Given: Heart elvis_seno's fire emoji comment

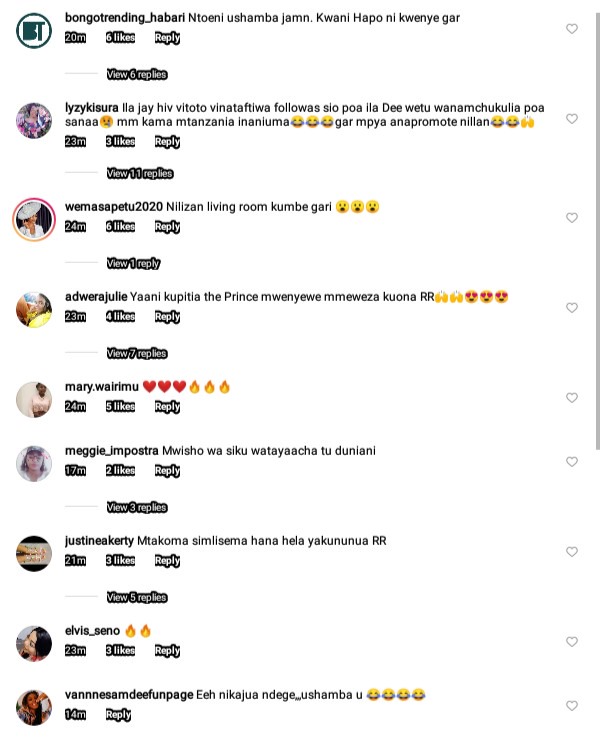Looking at the screenshot, I should point(571,642).
